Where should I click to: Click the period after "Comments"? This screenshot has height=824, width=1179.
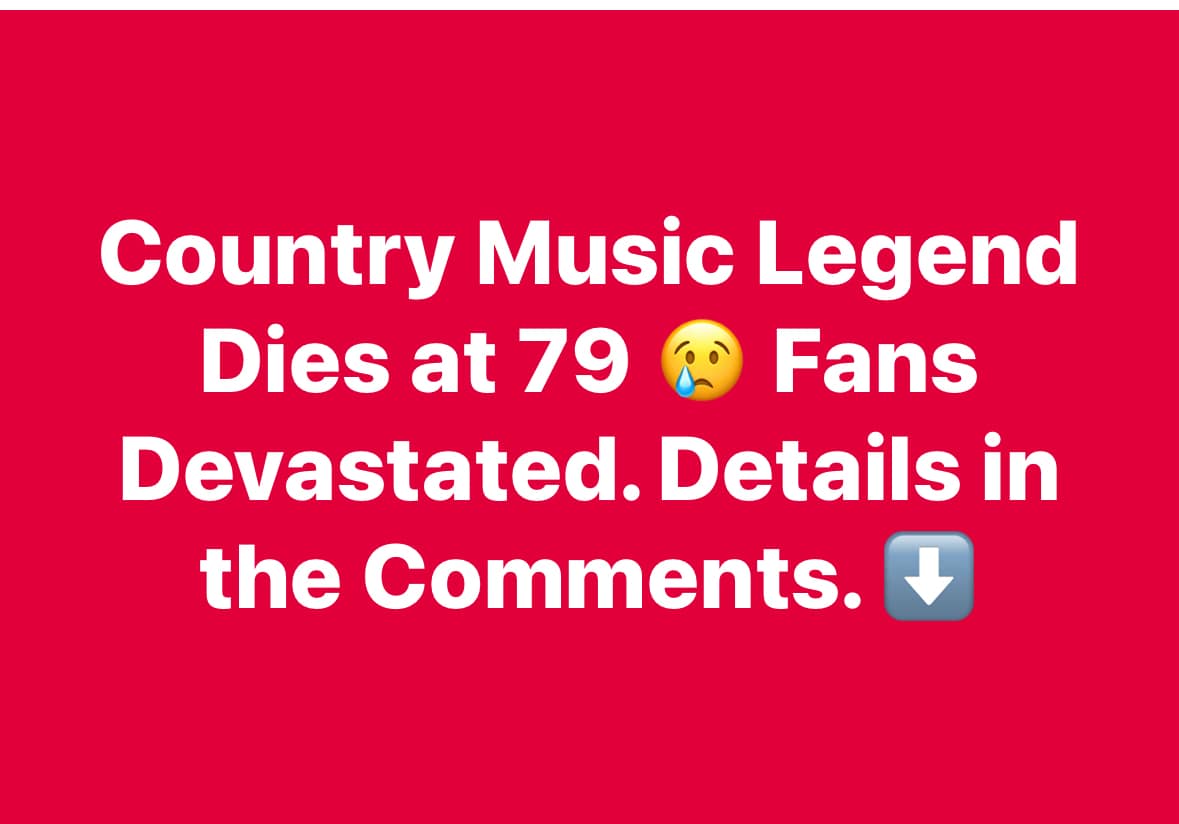853,601
